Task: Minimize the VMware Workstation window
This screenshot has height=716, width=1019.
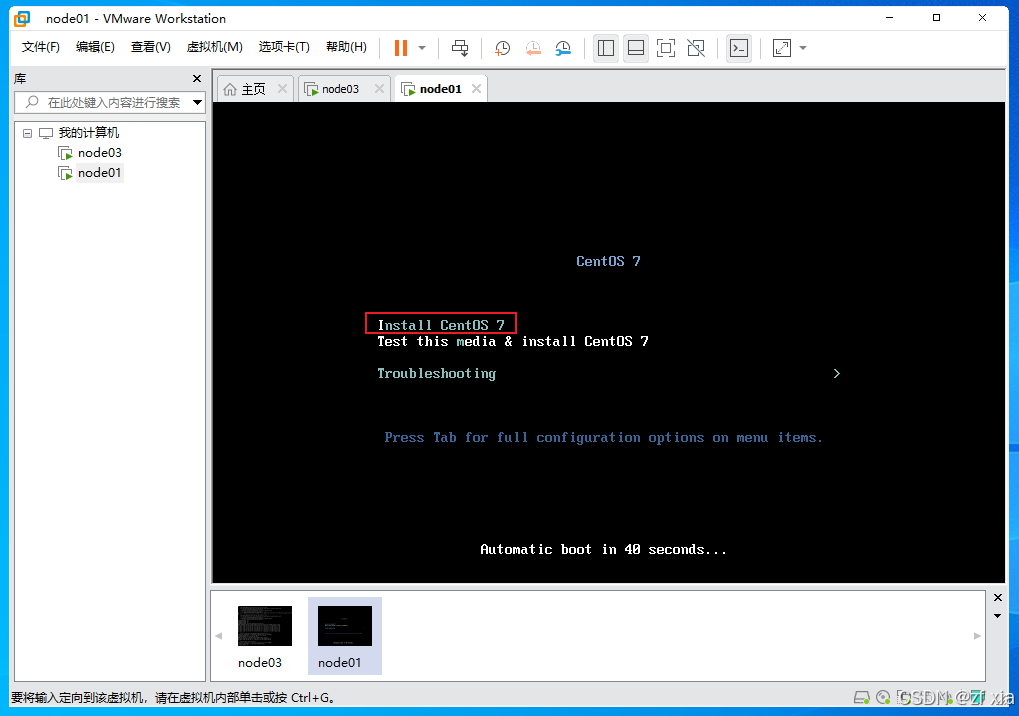Action: point(890,18)
